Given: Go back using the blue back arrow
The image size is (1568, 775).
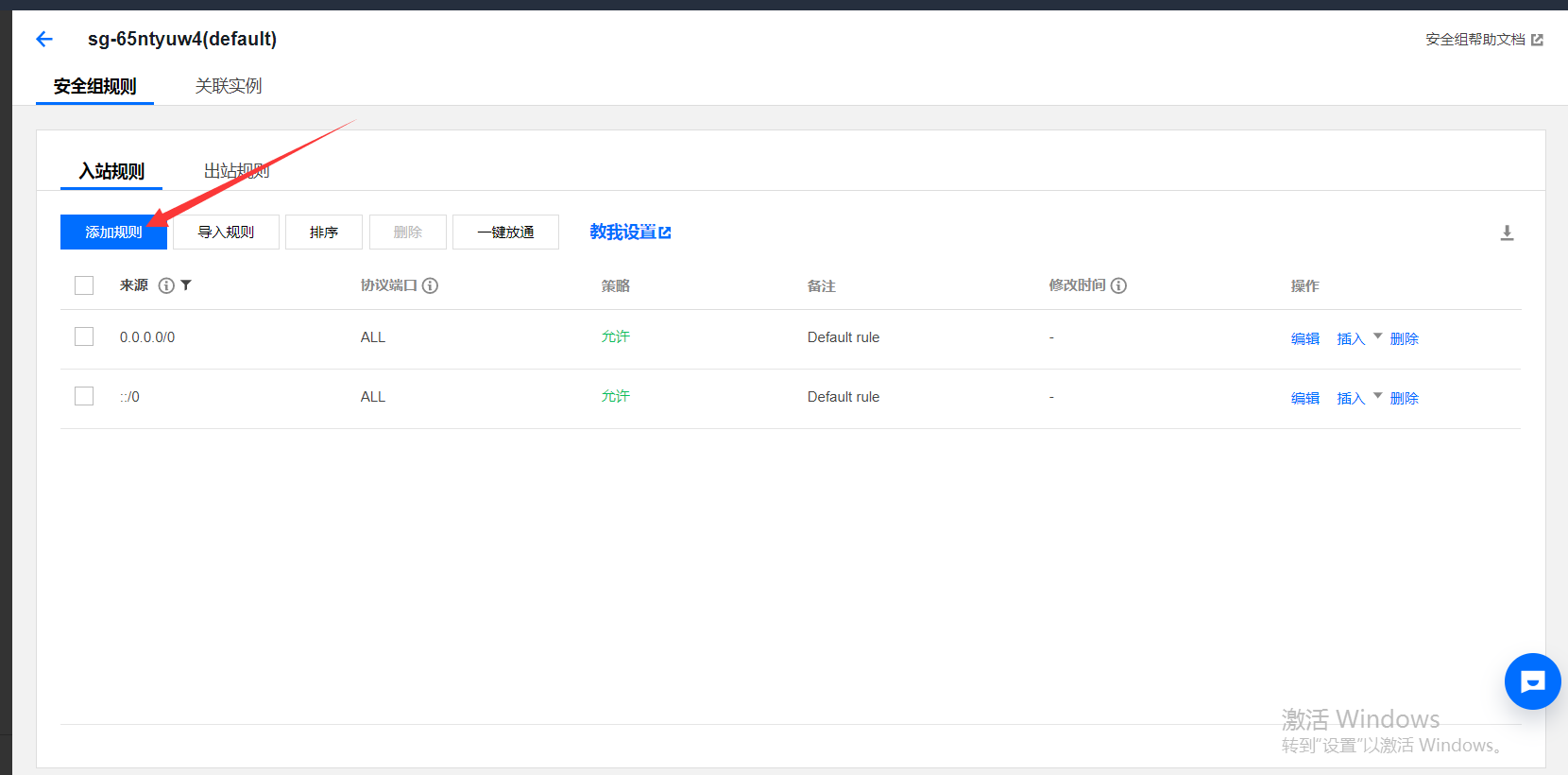Looking at the screenshot, I should click(44, 39).
